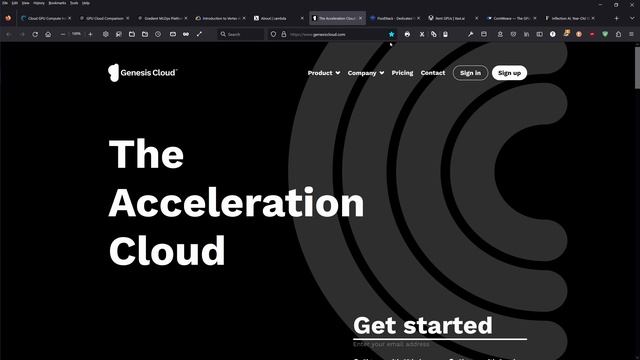Click the page vertical scrollbar
640x360 pixels.
tap(637, 67)
